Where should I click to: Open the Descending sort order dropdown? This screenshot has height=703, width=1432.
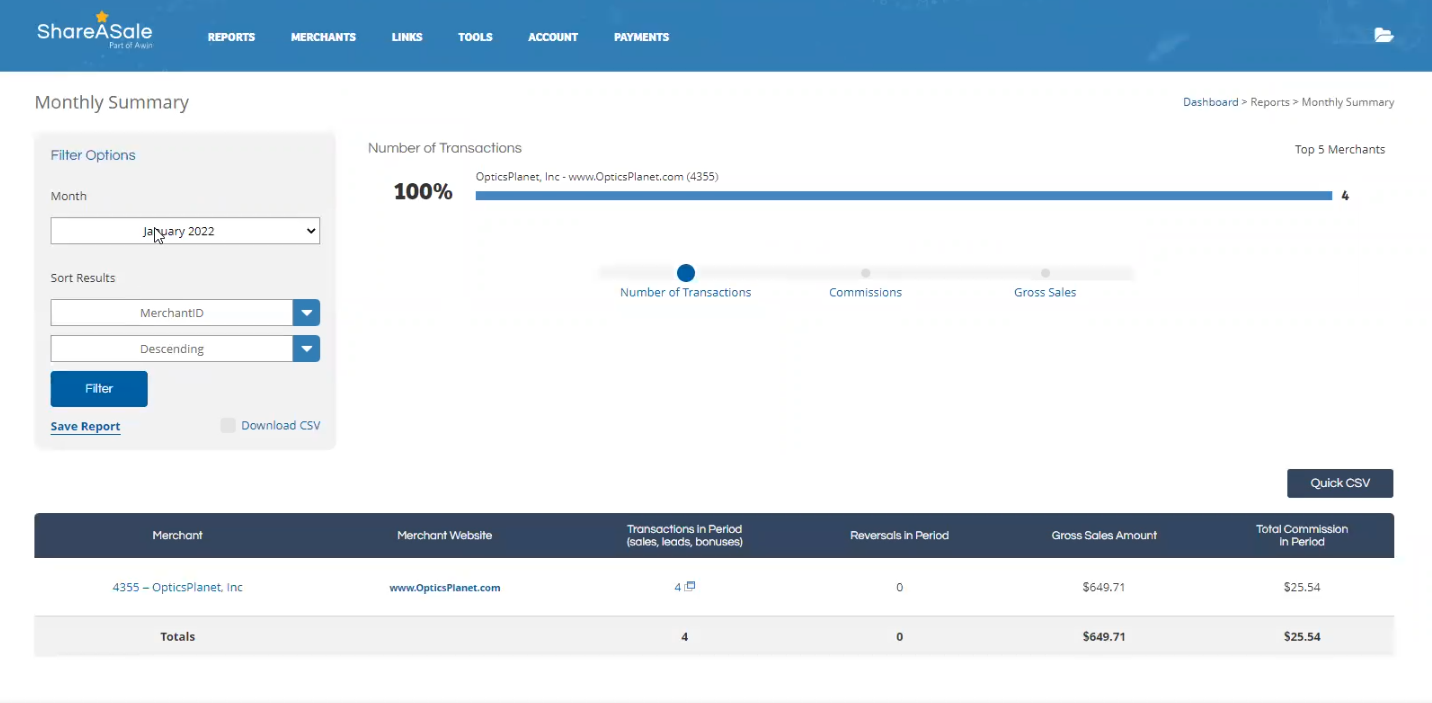pos(185,349)
